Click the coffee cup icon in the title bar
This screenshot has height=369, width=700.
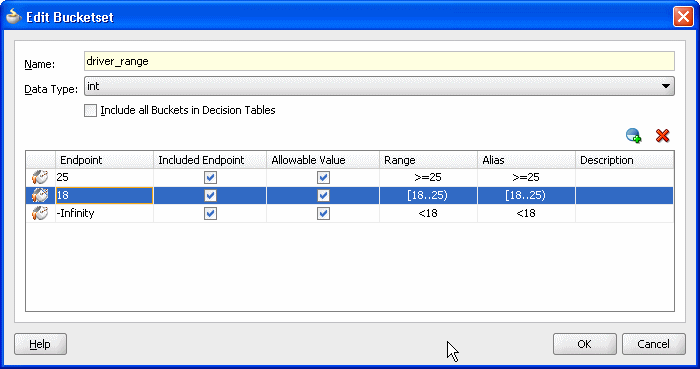14,17
